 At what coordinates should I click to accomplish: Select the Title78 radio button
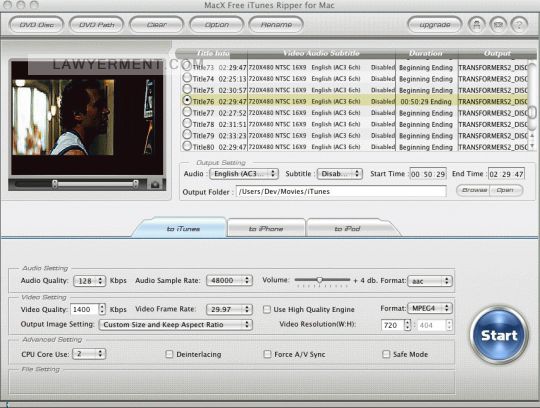[187, 123]
